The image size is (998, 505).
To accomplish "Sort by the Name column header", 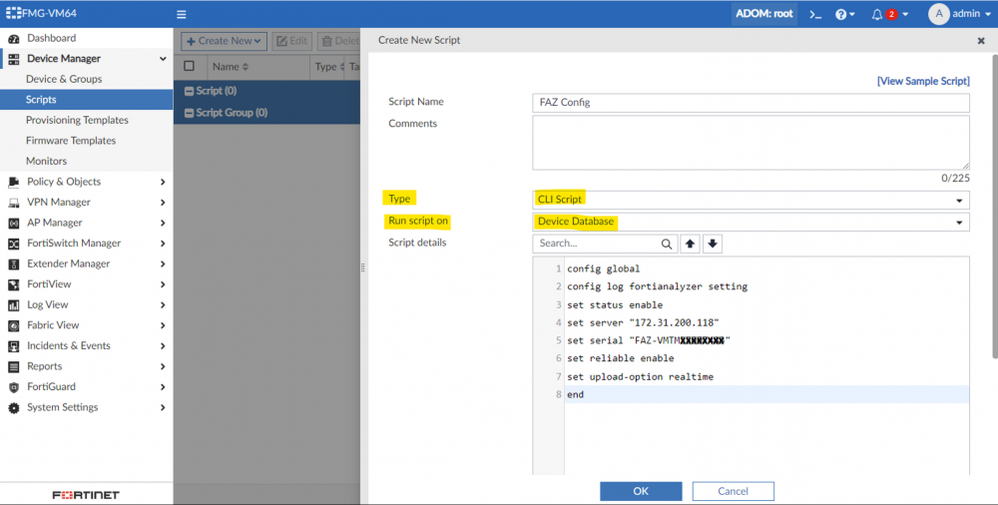I will 230,66.
